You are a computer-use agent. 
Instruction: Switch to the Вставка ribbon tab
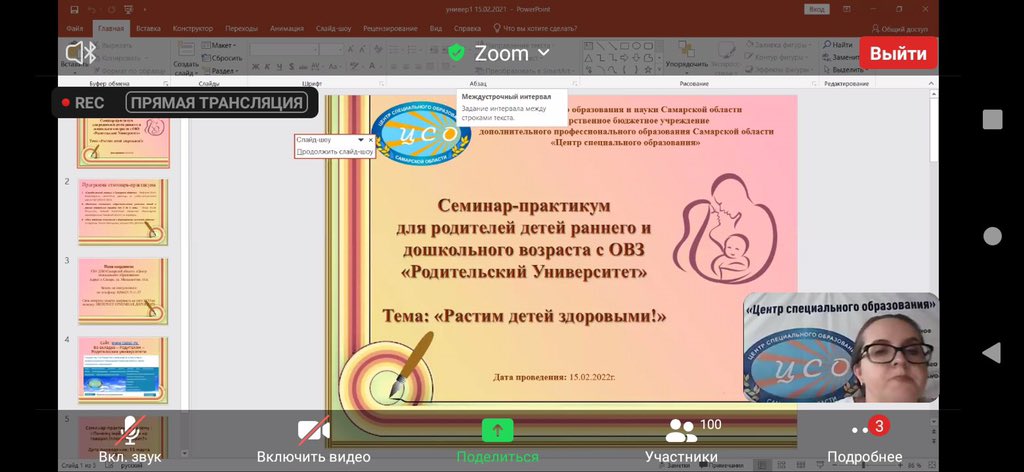pos(148,29)
